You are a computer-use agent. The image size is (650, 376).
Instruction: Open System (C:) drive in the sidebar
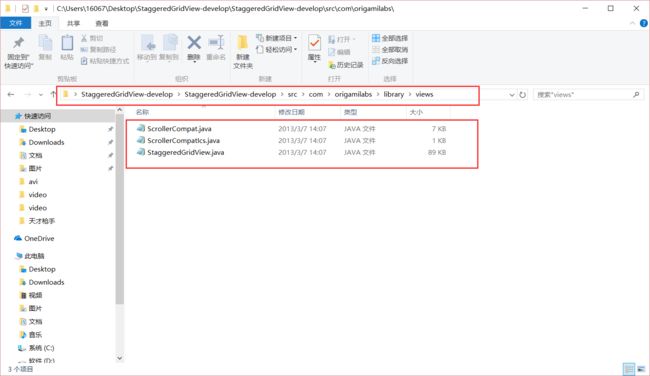(x=41, y=348)
